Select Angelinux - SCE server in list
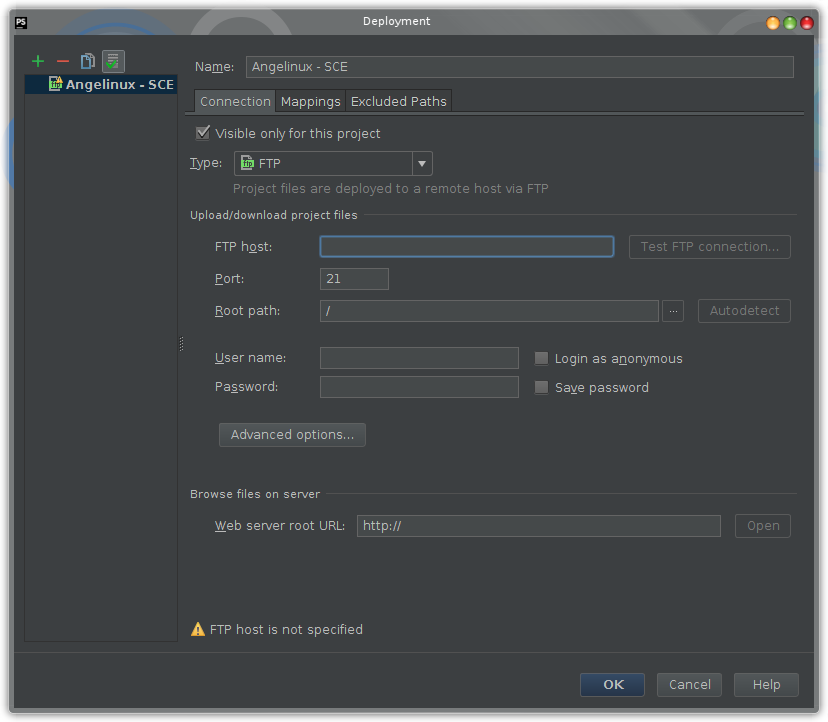The height and width of the screenshot is (722, 828). pos(101,85)
